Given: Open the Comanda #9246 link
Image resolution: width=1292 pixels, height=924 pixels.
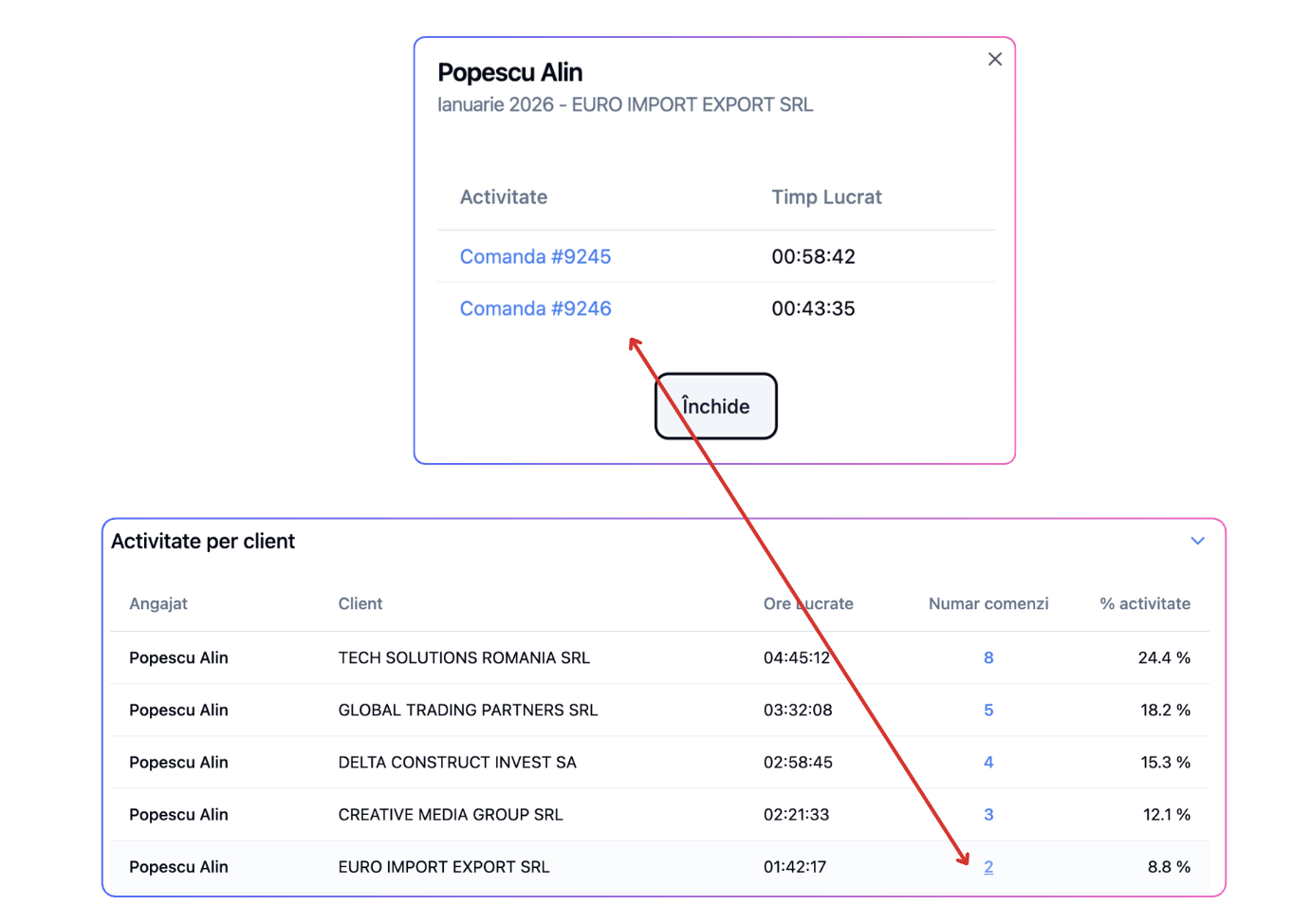Looking at the screenshot, I should [535, 308].
